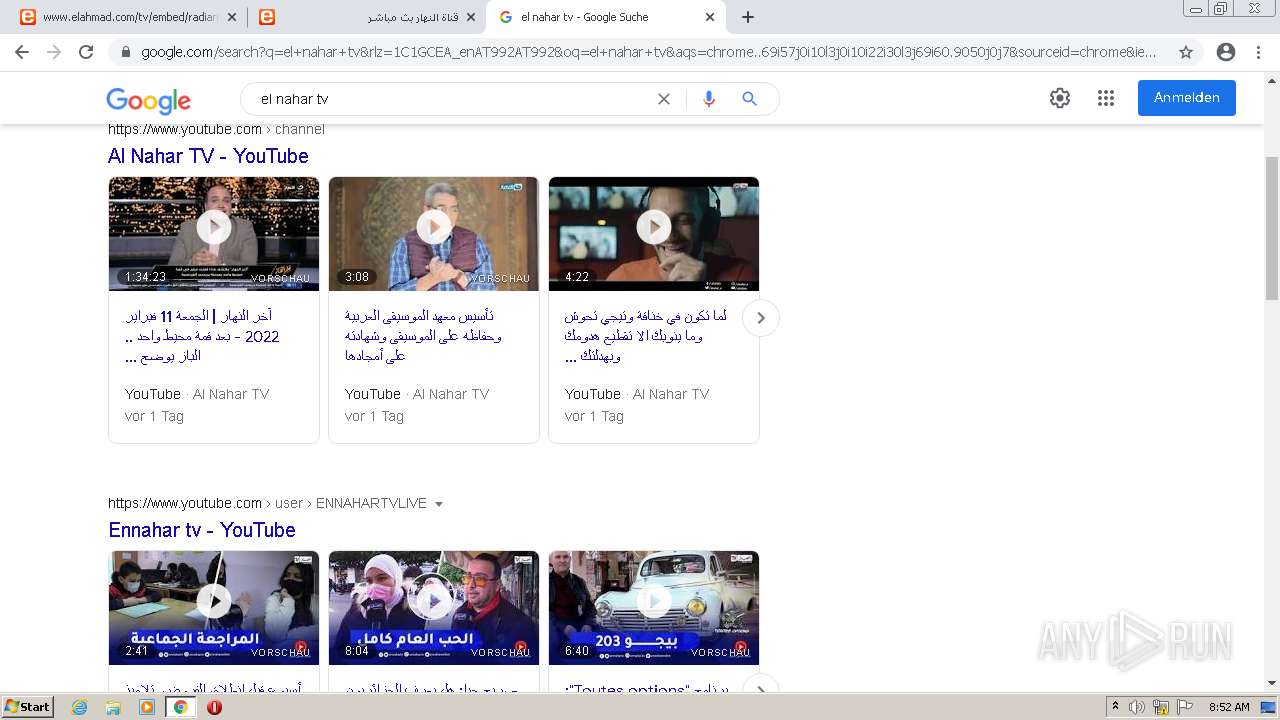
Task: Clear the search query text
Action: tap(664, 99)
